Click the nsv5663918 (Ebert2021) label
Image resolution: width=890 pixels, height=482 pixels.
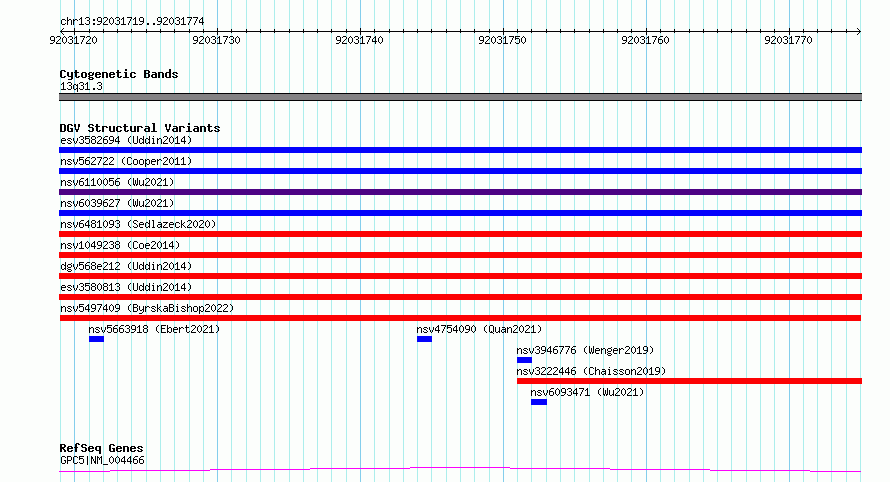click(154, 329)
